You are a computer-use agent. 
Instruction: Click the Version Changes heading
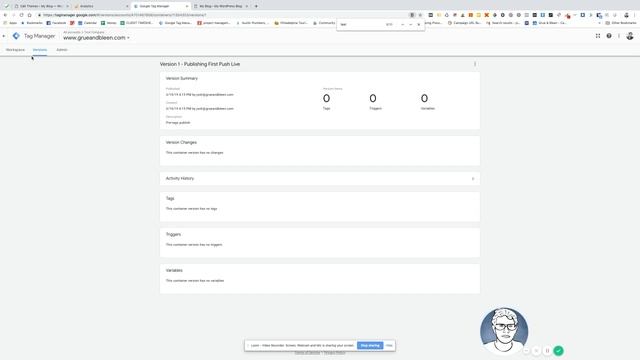181,142
